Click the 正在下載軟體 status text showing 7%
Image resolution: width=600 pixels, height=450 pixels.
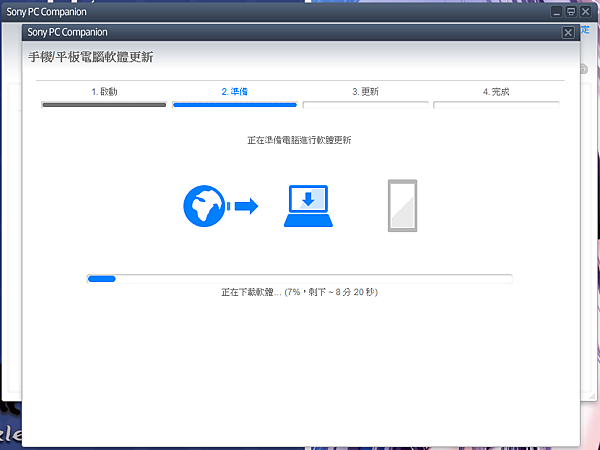pos(300,292)
